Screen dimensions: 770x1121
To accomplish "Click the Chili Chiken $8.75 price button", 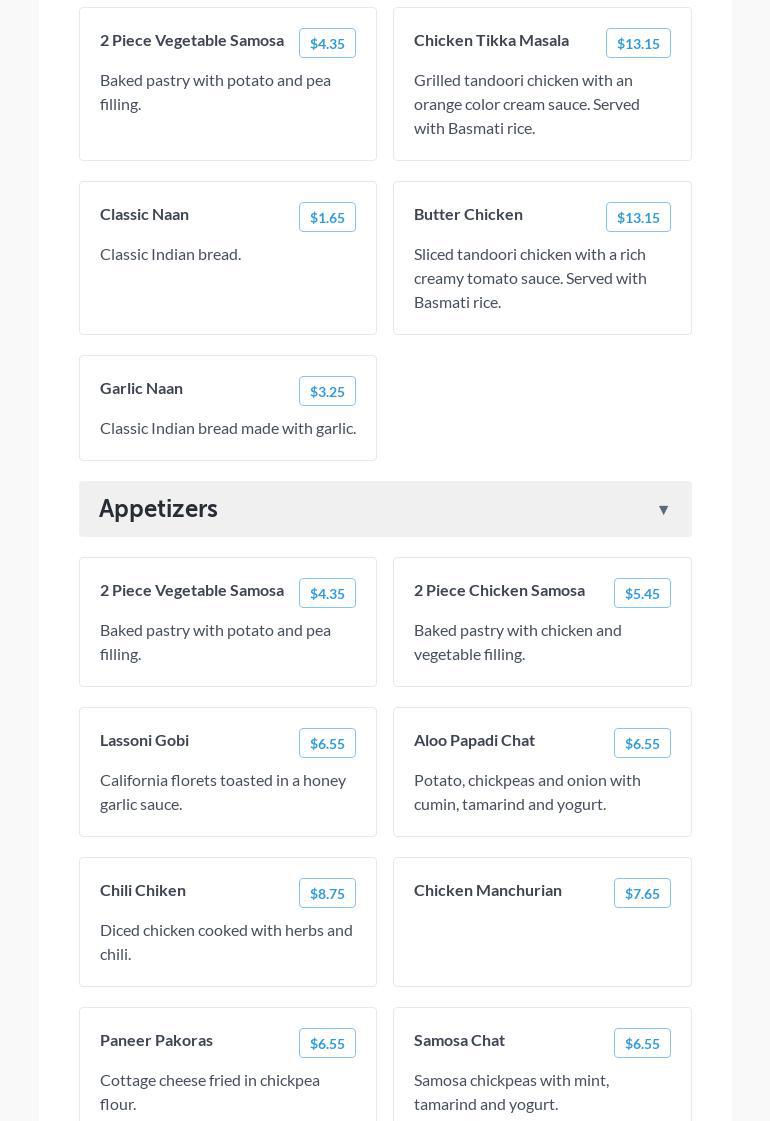I will (x=327, y=893).
